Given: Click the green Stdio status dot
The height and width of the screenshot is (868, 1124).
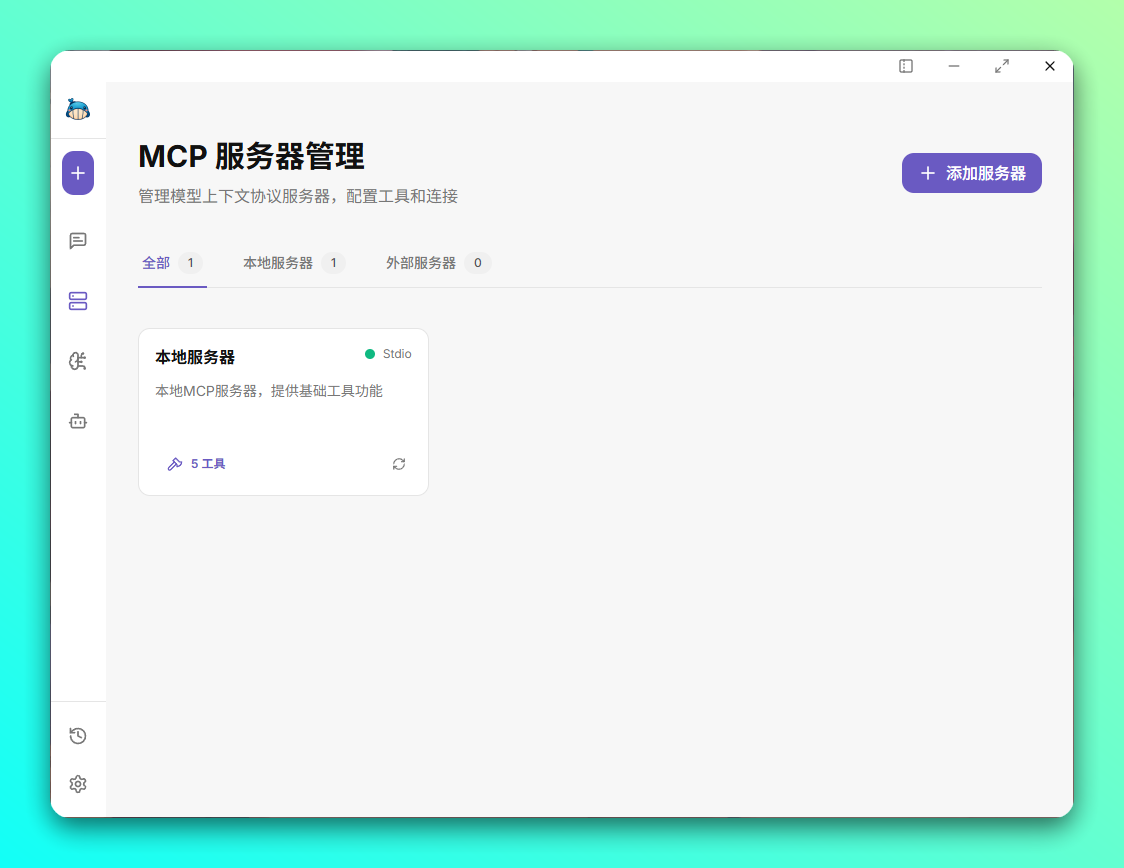Looking at the screenshot, I should pos(370,354).
